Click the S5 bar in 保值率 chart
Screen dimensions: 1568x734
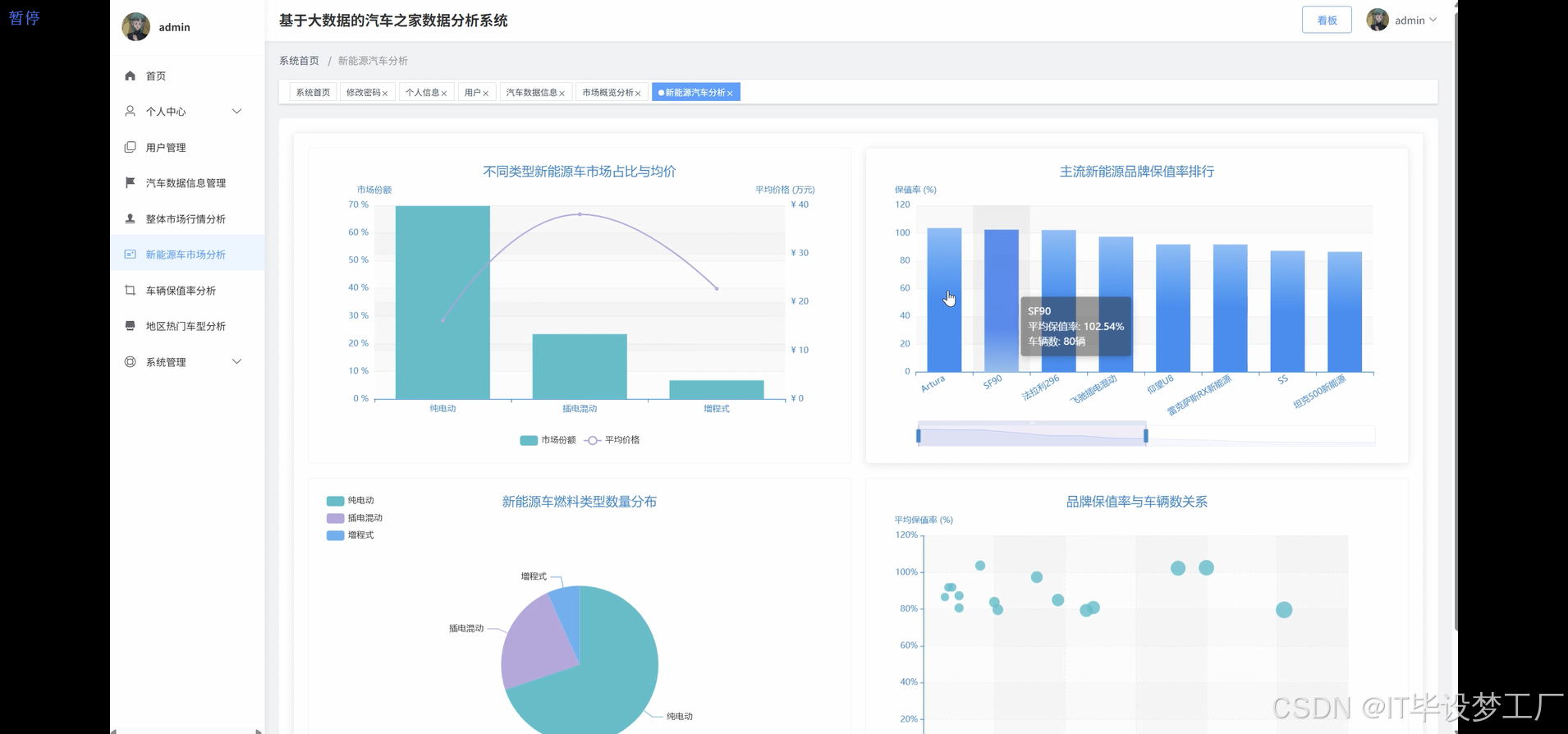[x=1287, y=311]
